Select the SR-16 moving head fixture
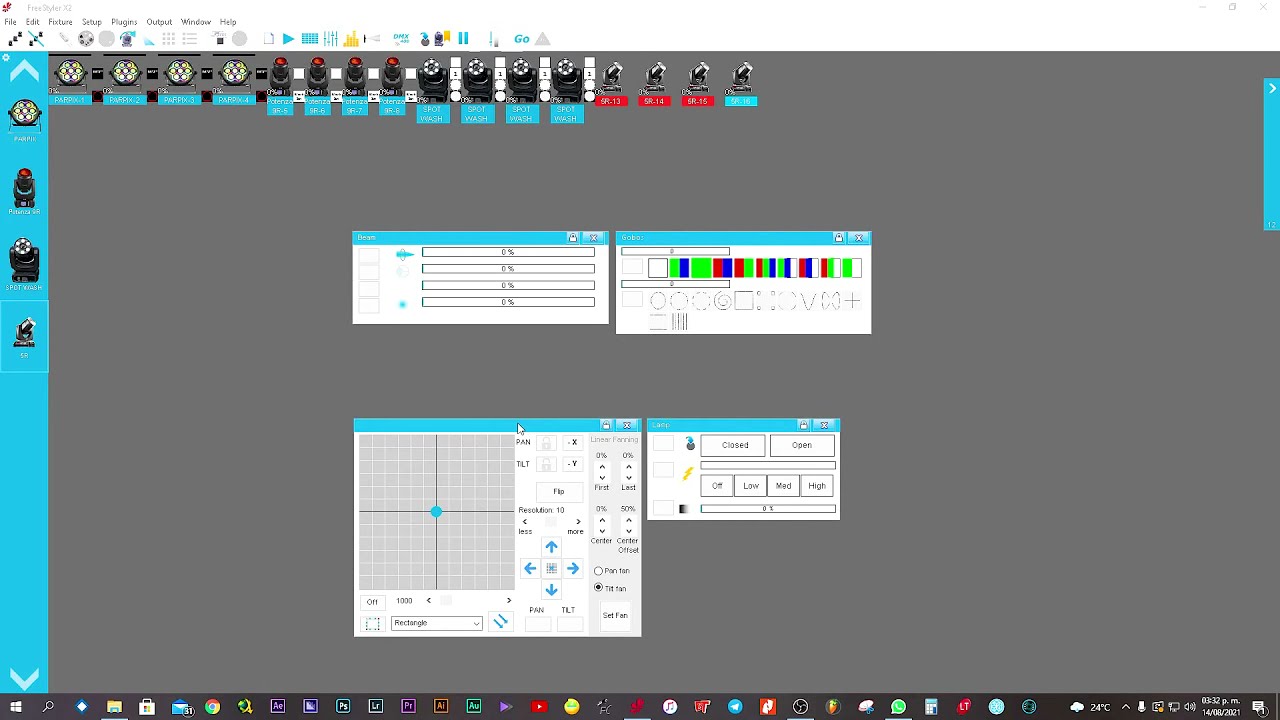 [741, 84]
